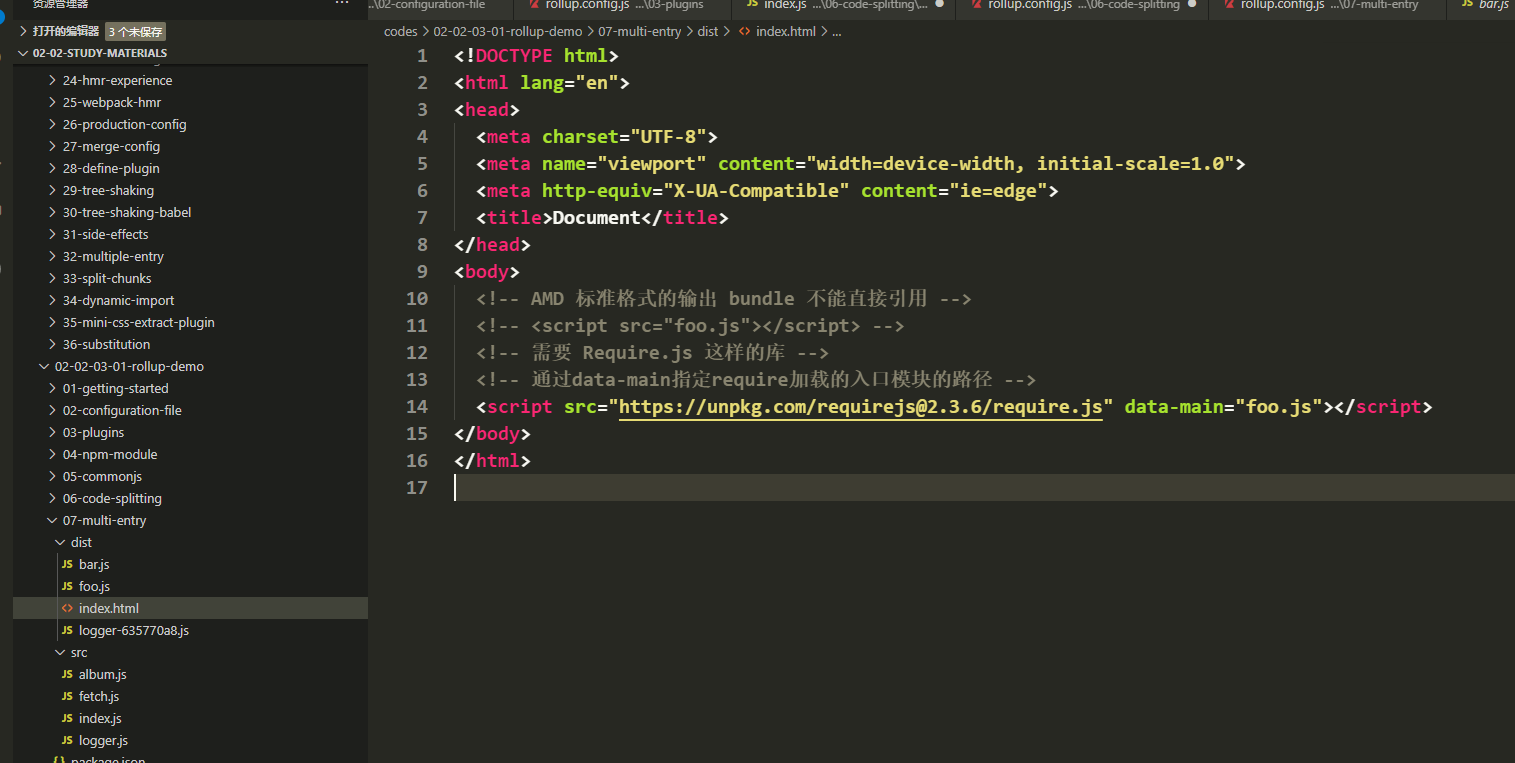Click the breadcrumb trailing ellipsis
This screenshot has width=1515, height=763.
[837, 31]
